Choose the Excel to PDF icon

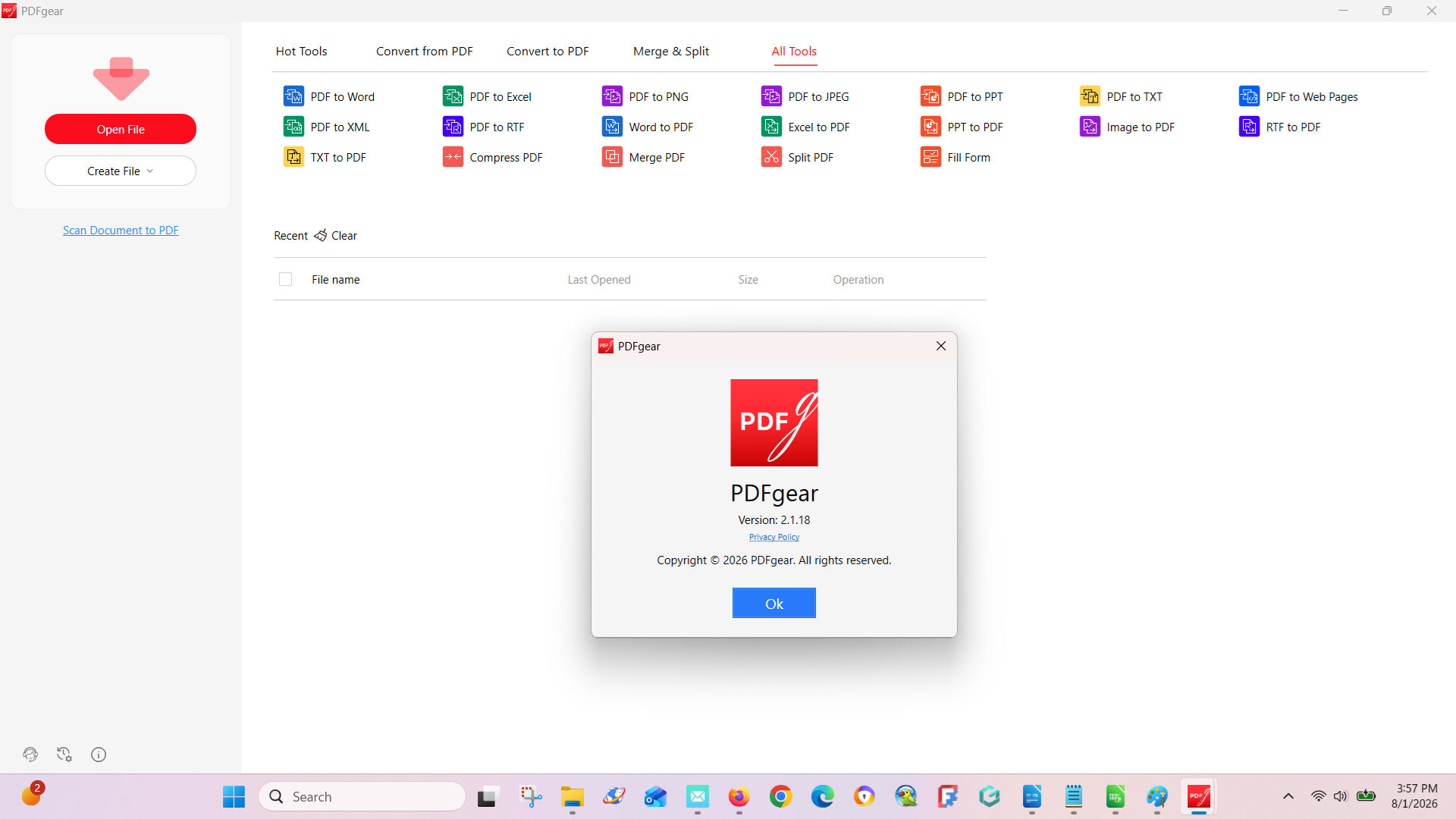click(x=771, y=127)
